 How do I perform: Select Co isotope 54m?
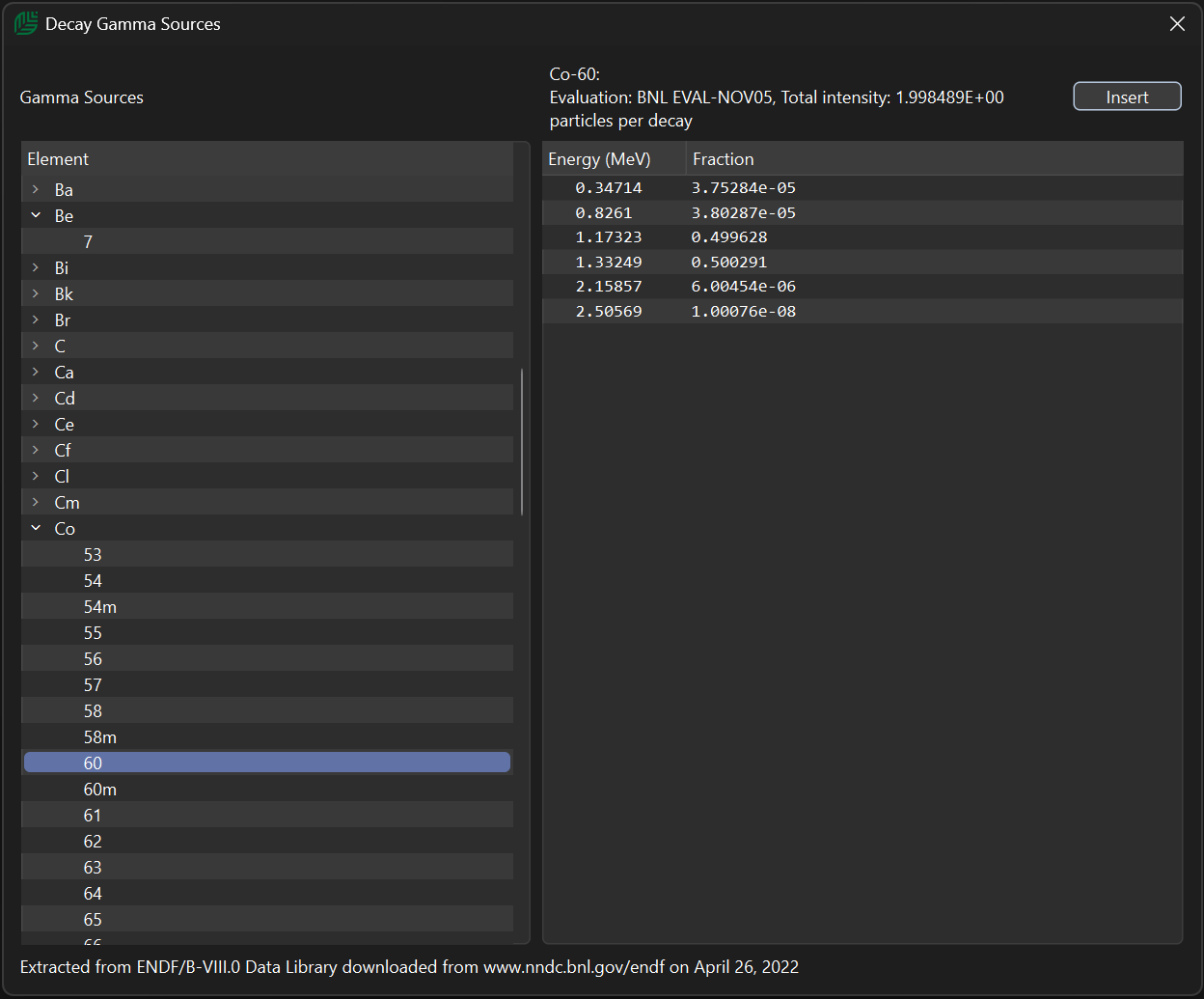(267, 606)
